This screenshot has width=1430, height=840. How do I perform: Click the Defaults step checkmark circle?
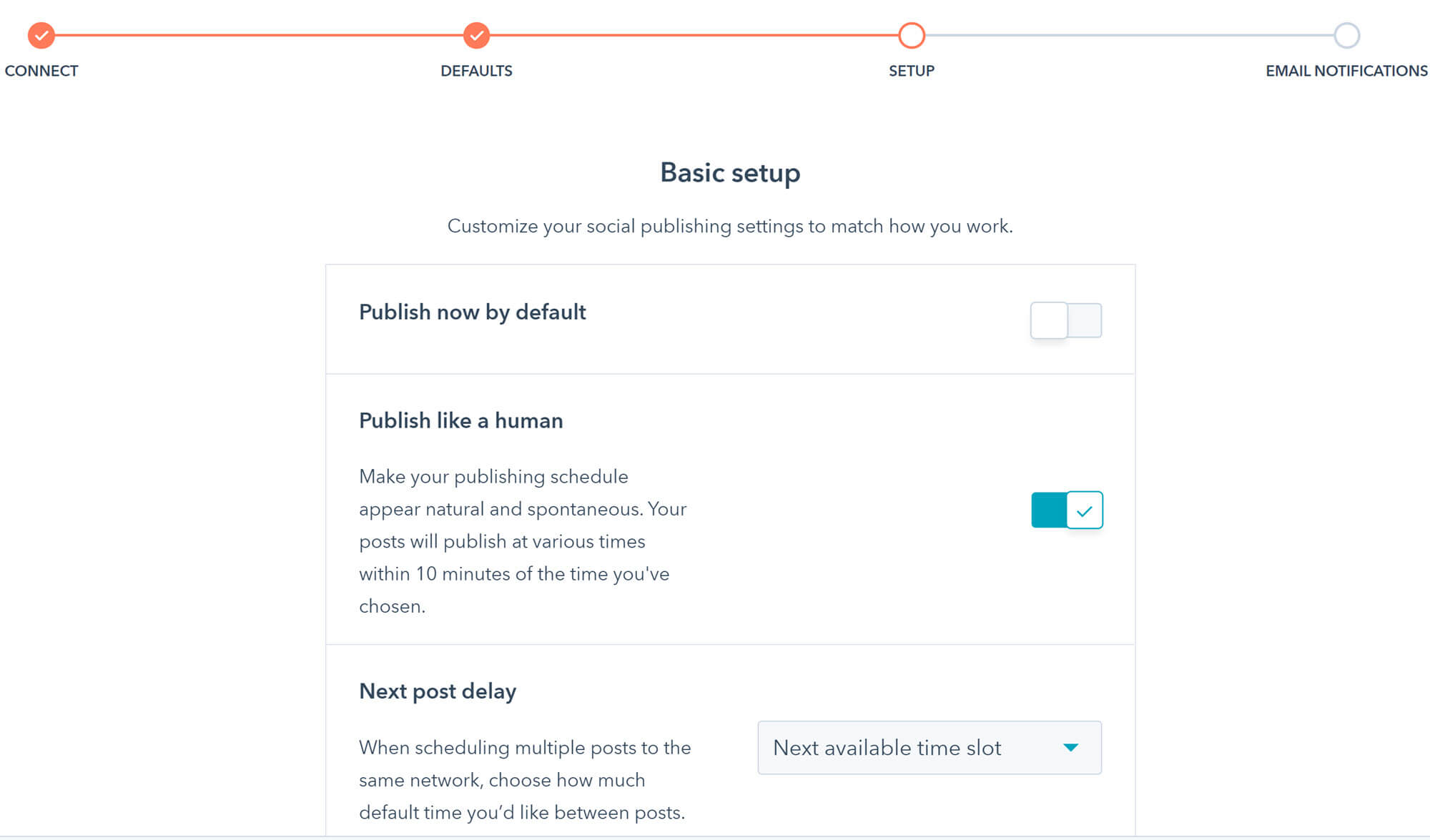click(x=476, y=35)
